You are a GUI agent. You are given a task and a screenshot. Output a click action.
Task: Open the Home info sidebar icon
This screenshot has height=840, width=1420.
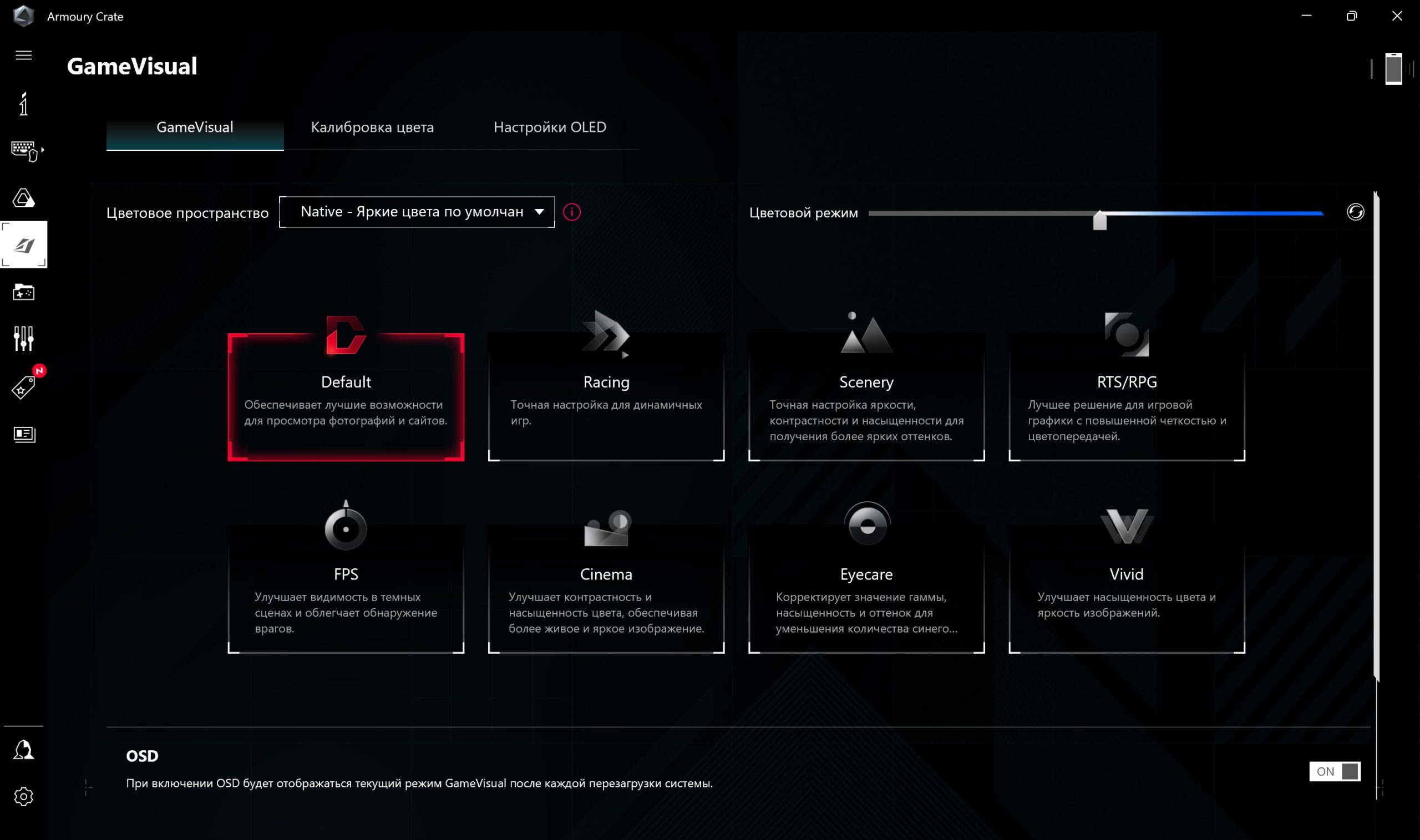[23, 104]
